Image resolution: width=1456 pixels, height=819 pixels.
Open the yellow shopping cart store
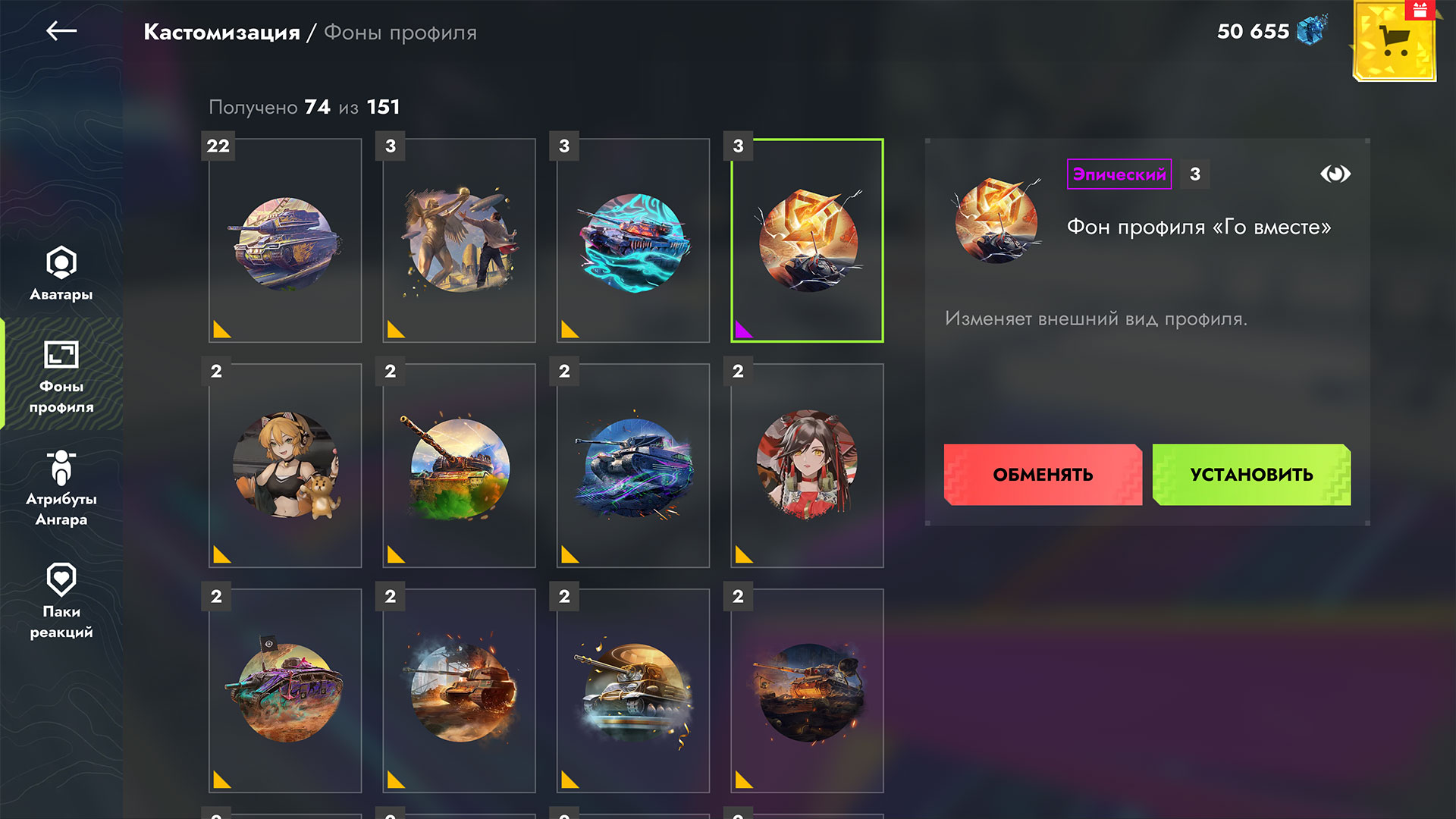(x=1394, y=41)
